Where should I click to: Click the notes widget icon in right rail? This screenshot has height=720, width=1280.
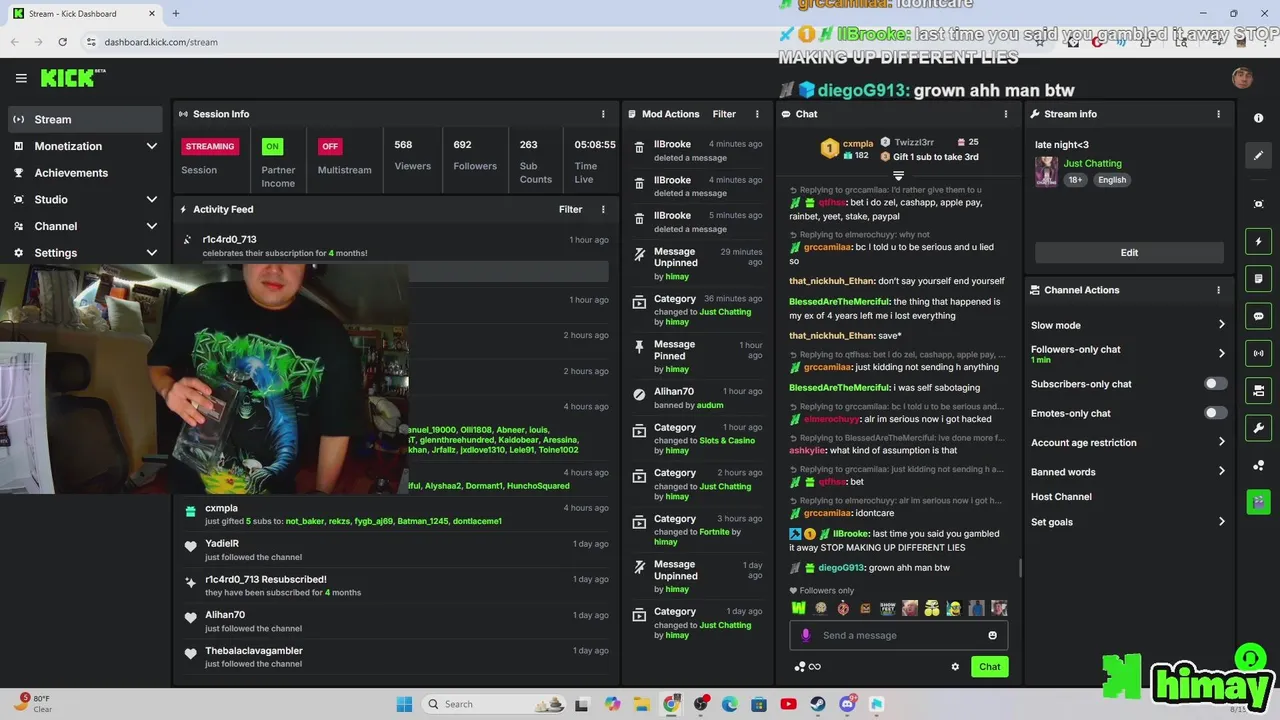1258,279
